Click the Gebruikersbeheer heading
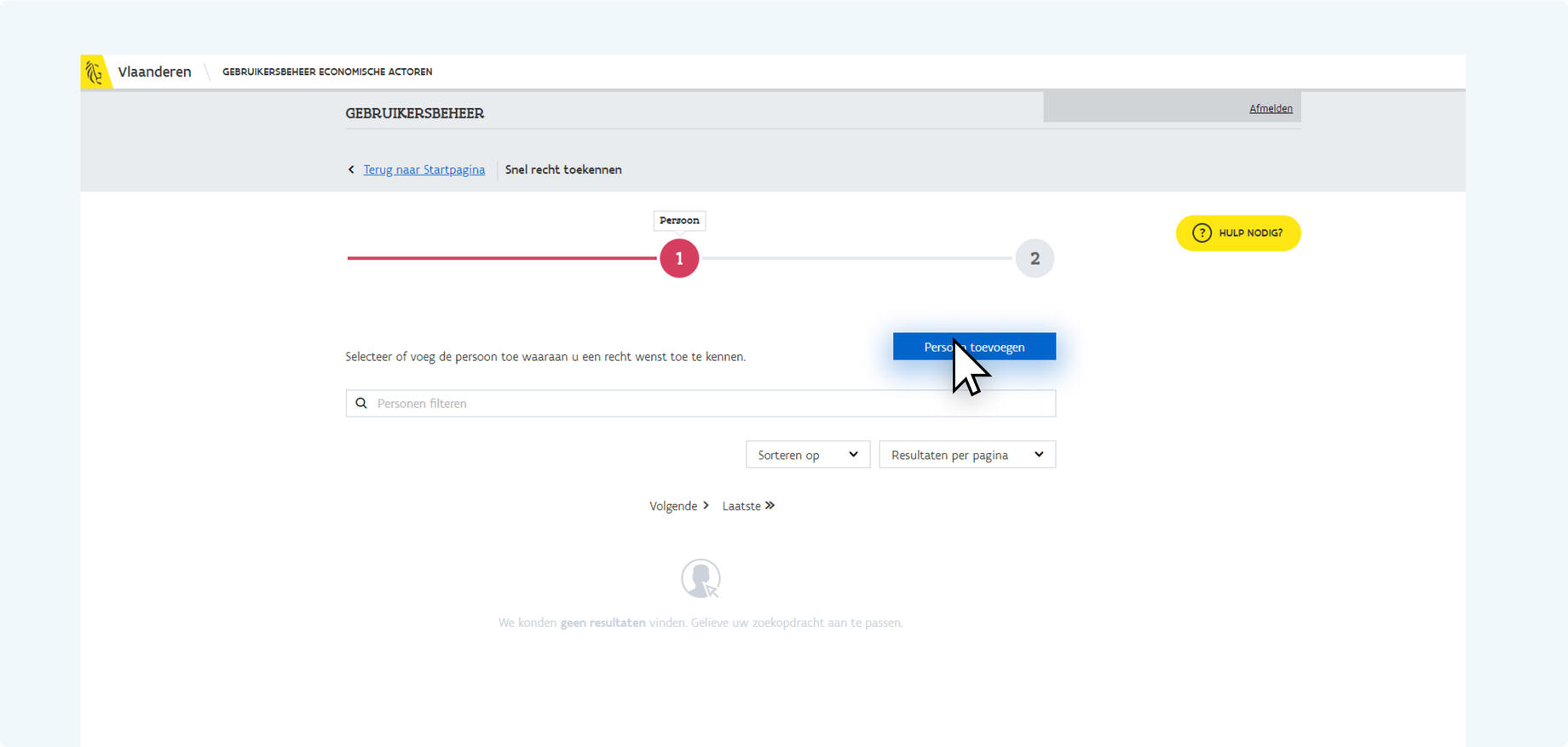Screen dimensions: 1568x747 pos(415,113)
